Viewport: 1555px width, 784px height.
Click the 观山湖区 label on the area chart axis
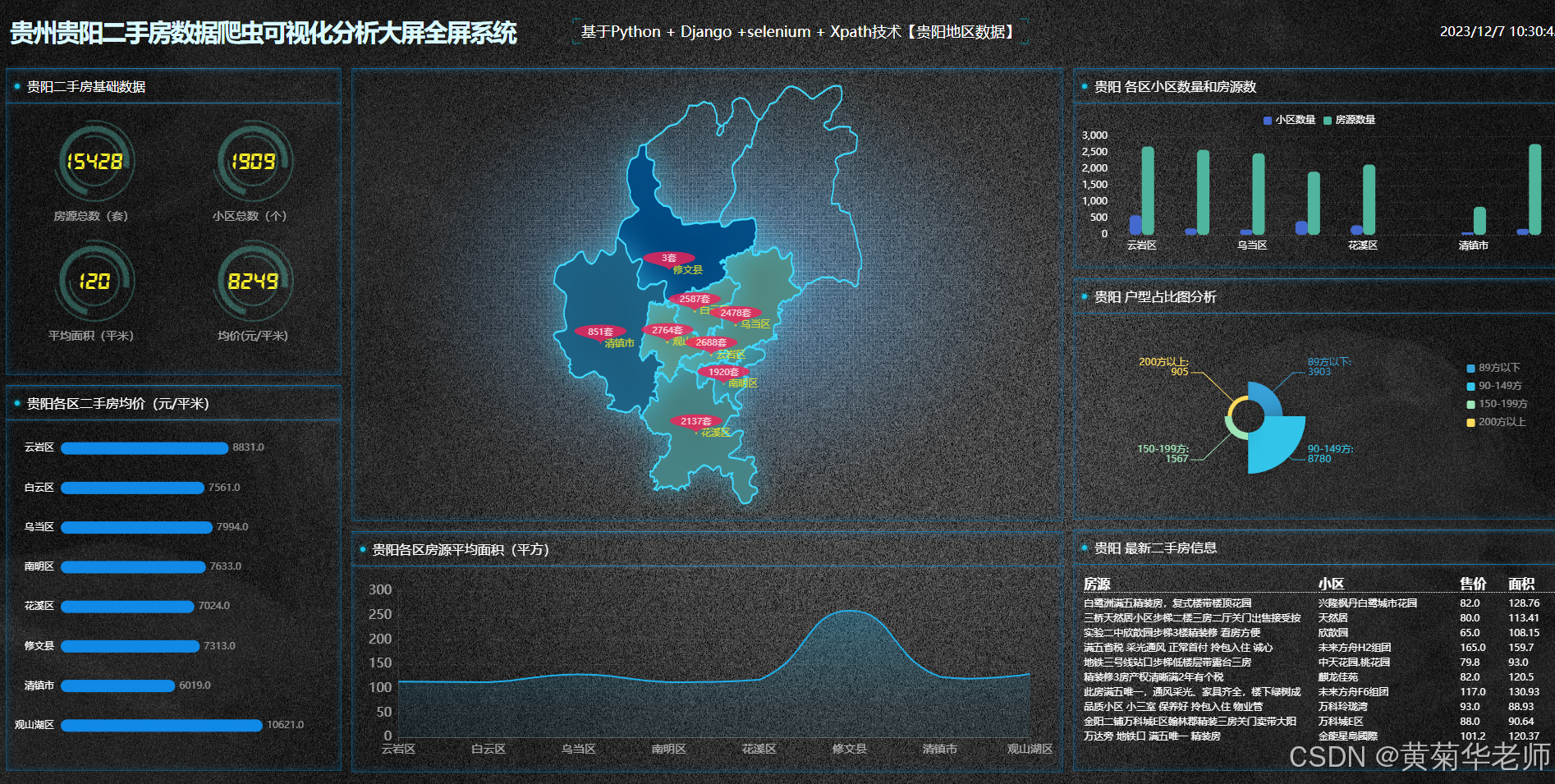coord(1030,749)
